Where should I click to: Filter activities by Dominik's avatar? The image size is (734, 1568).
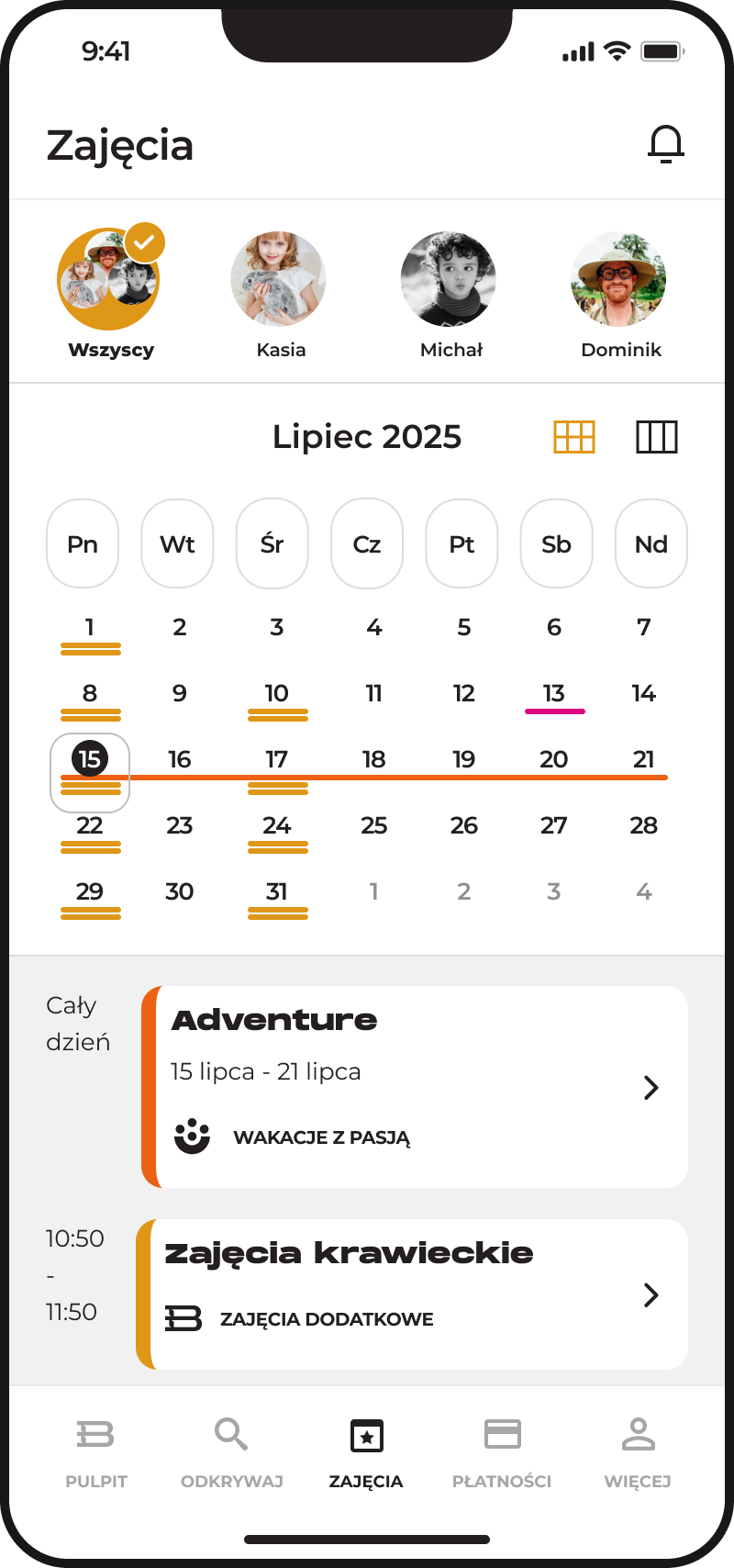619,280
